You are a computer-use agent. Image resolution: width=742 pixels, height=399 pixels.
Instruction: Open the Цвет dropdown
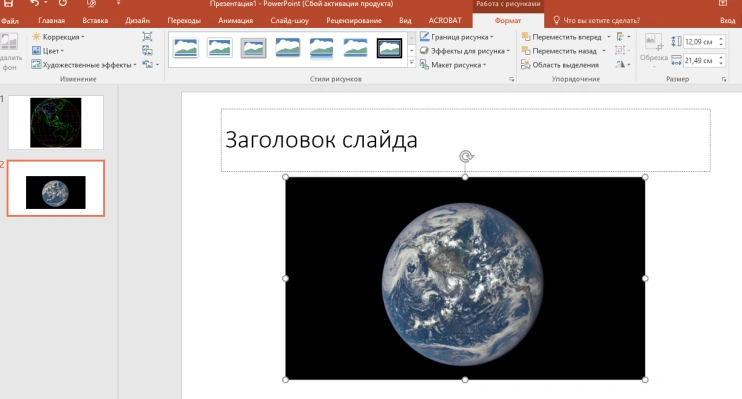coord(48,51)
